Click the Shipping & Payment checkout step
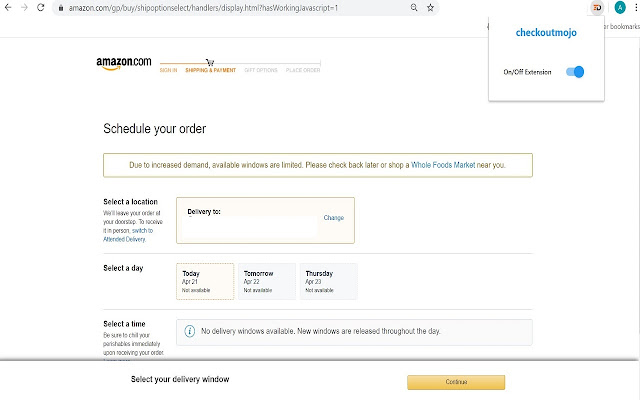This screenshot has height=400, width=640. click(x=210, y=71)
